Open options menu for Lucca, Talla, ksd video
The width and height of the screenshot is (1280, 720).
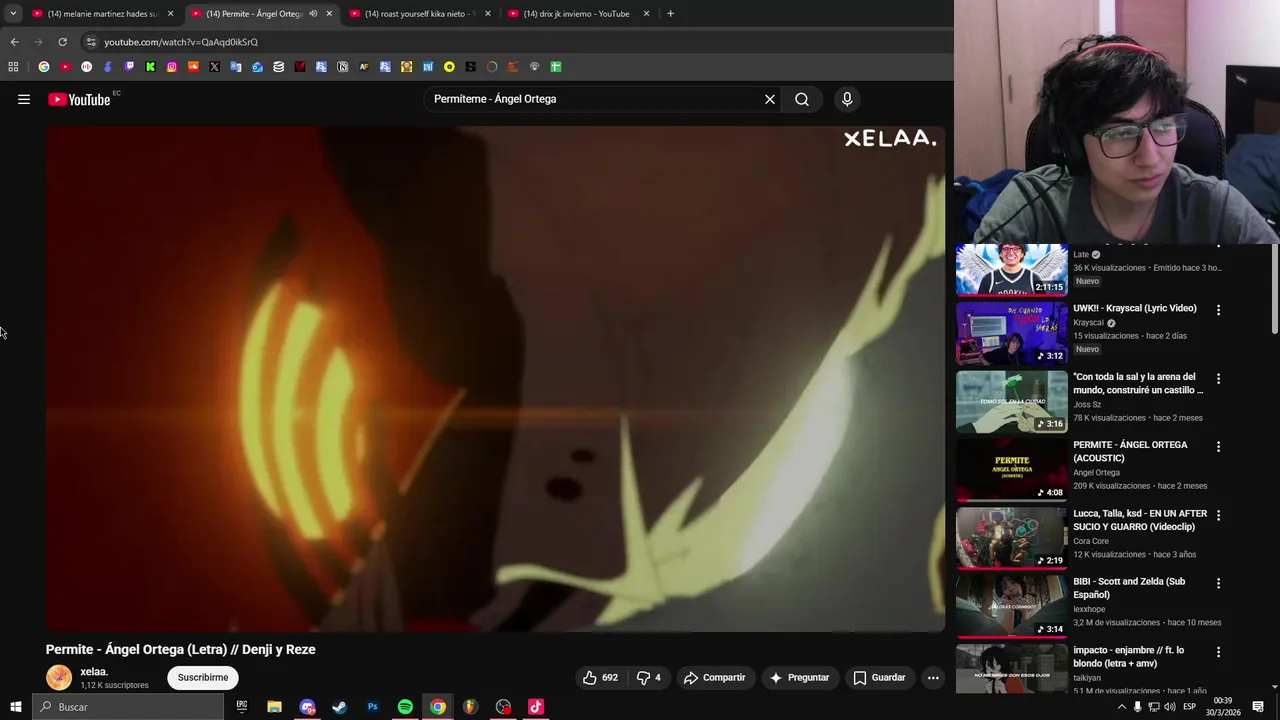click(x=1218, y=515)
